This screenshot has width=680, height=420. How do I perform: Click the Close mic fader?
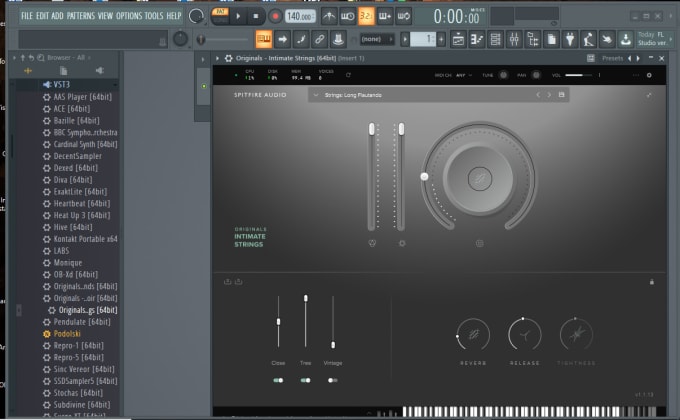(x=278, y=322)
